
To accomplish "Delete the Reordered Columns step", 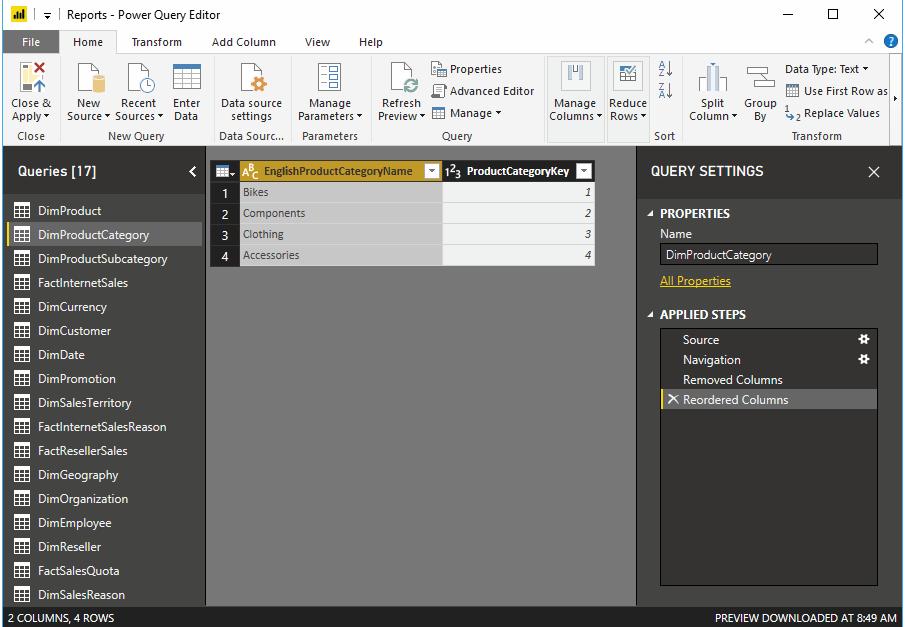I will pos(673,400).
